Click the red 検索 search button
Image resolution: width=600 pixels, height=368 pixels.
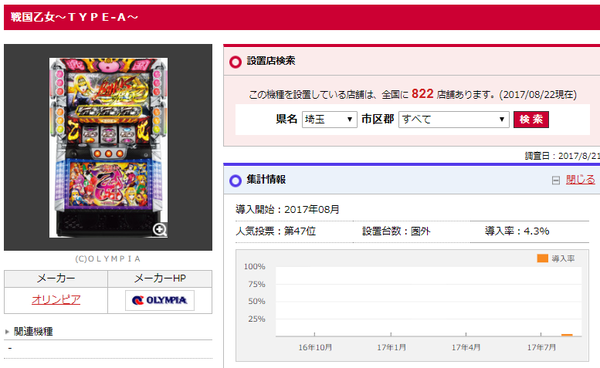531,119
